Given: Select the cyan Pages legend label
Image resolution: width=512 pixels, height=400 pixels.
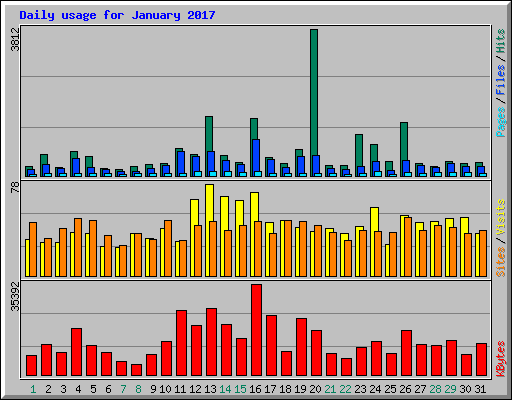Looking at the screenshot, I should point(501,122).
